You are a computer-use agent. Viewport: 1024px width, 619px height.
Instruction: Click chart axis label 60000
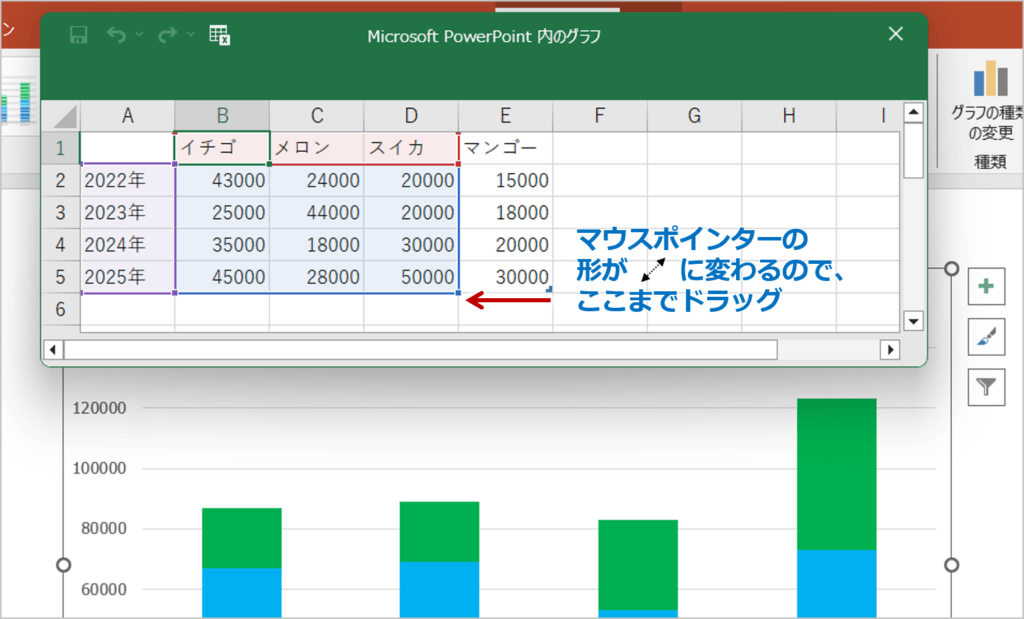tap(104, 589)
